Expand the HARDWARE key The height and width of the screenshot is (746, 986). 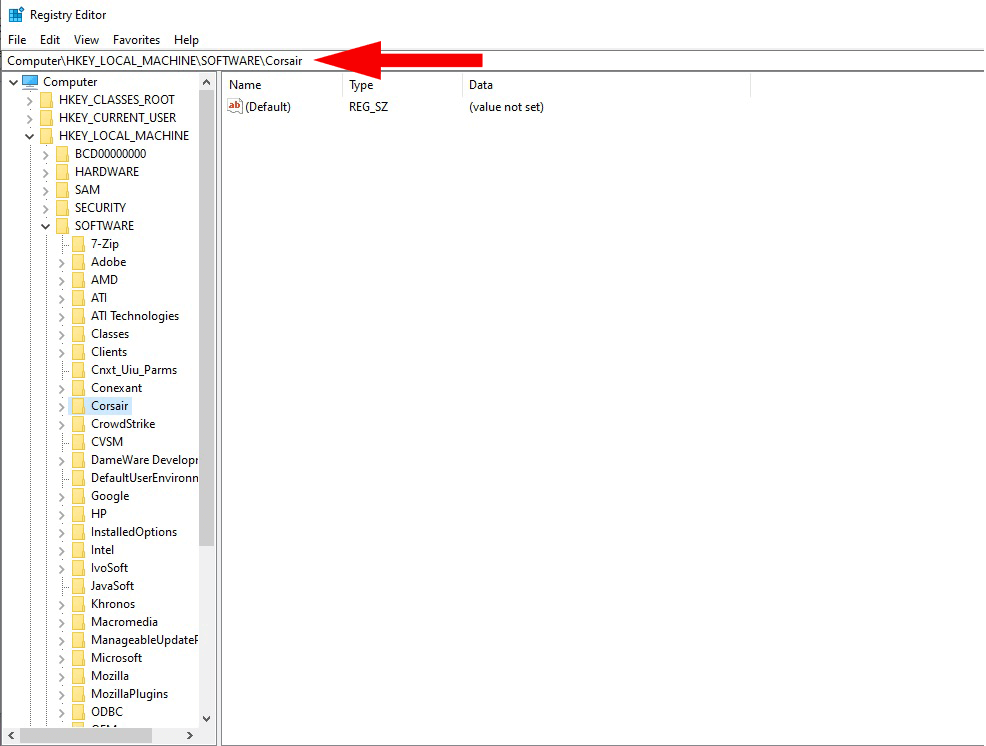(x=45, y=172)
